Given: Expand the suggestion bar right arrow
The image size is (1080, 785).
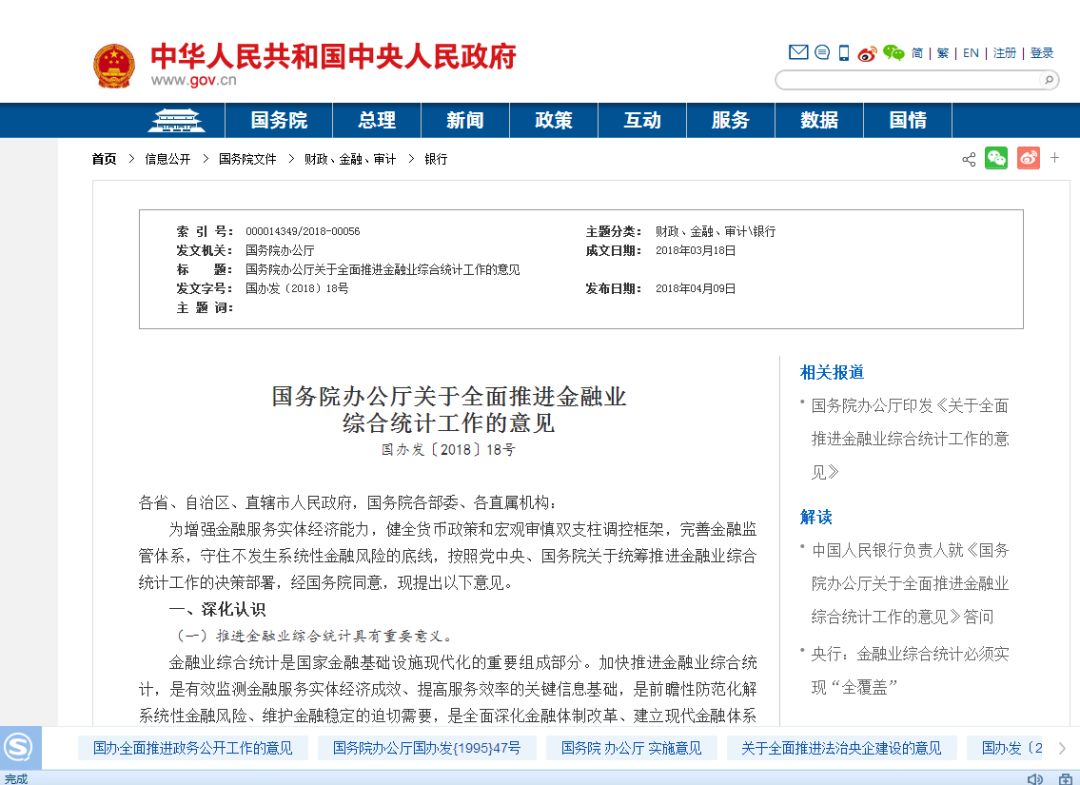Looking at the screenshot, I should 1062,748.
